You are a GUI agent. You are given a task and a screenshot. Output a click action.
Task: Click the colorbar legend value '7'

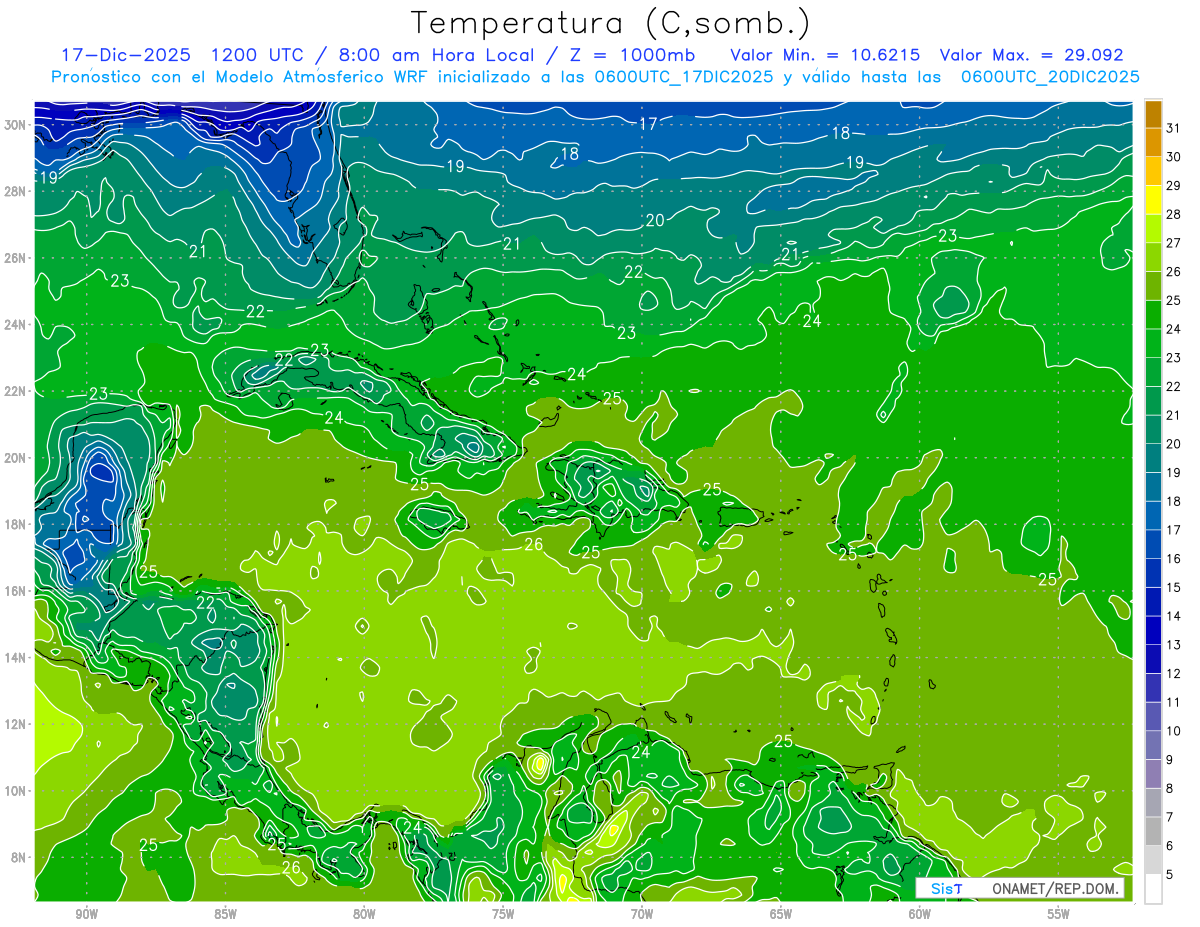point(1171,817)
